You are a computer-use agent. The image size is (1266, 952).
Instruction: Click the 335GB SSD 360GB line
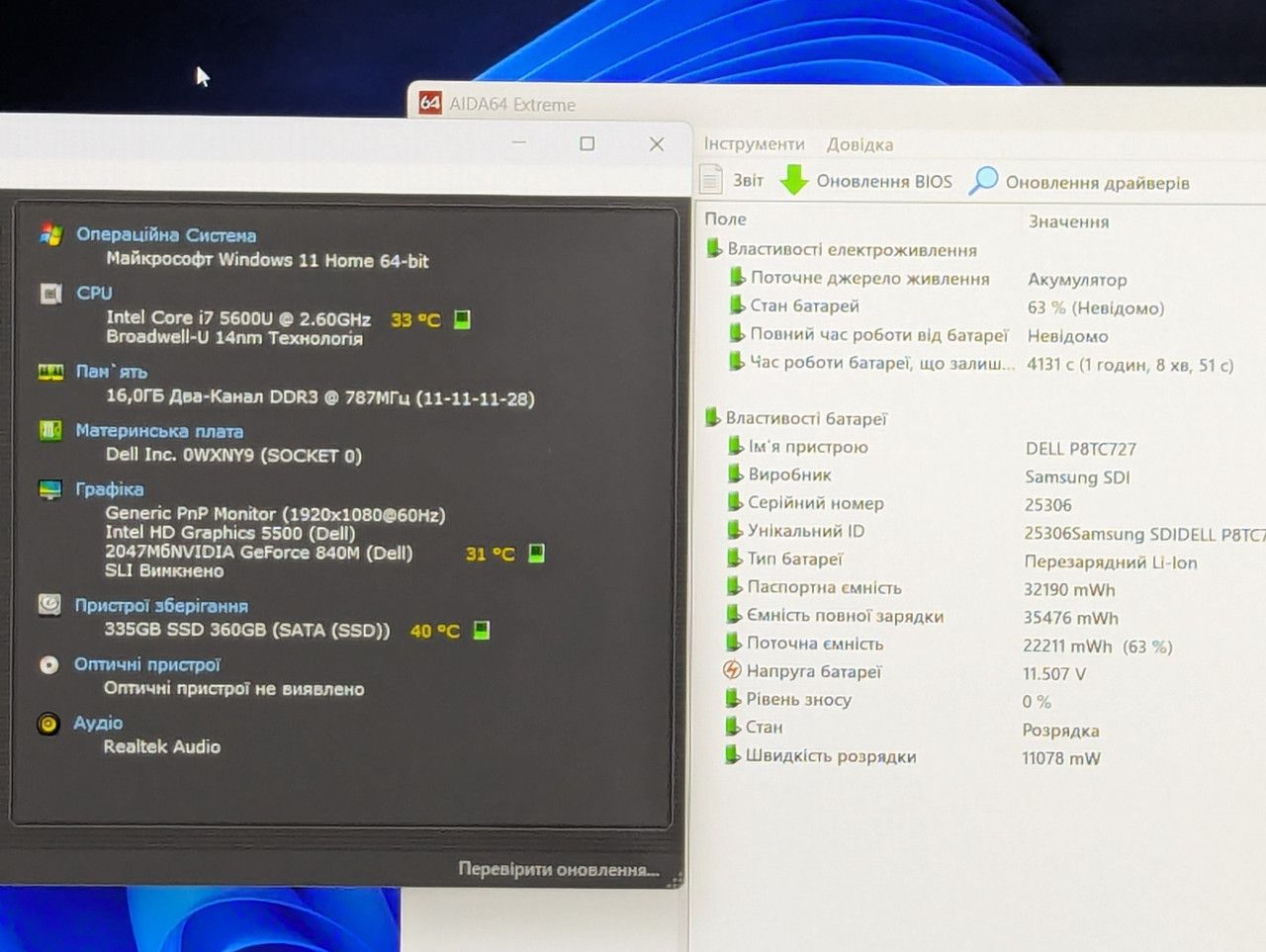(247, 630)
